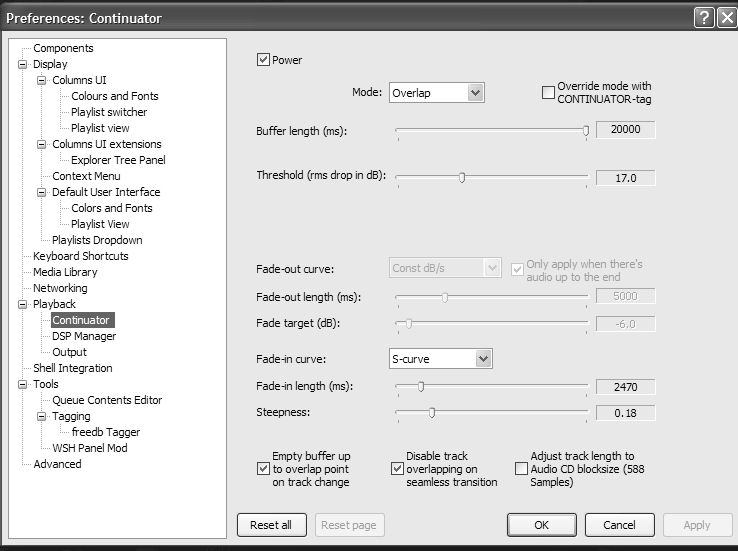
Task: Uncheck Empty buffer up to overlap point
Action: click(264, 469)
